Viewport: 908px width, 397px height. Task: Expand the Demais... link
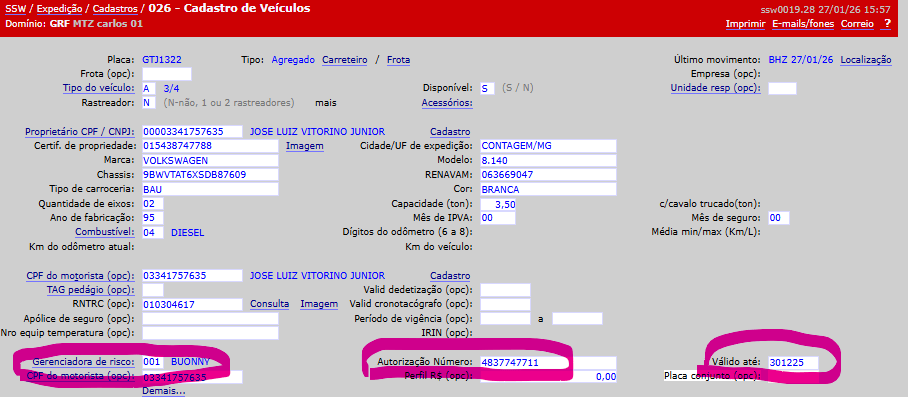click(x=164, y=391)
